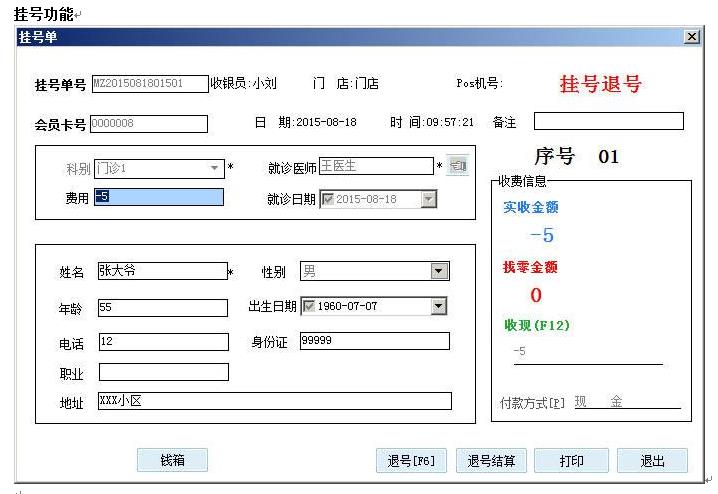Click the 退出 exit button
Viewport: 718px width, 494px height.
(652, 461)
